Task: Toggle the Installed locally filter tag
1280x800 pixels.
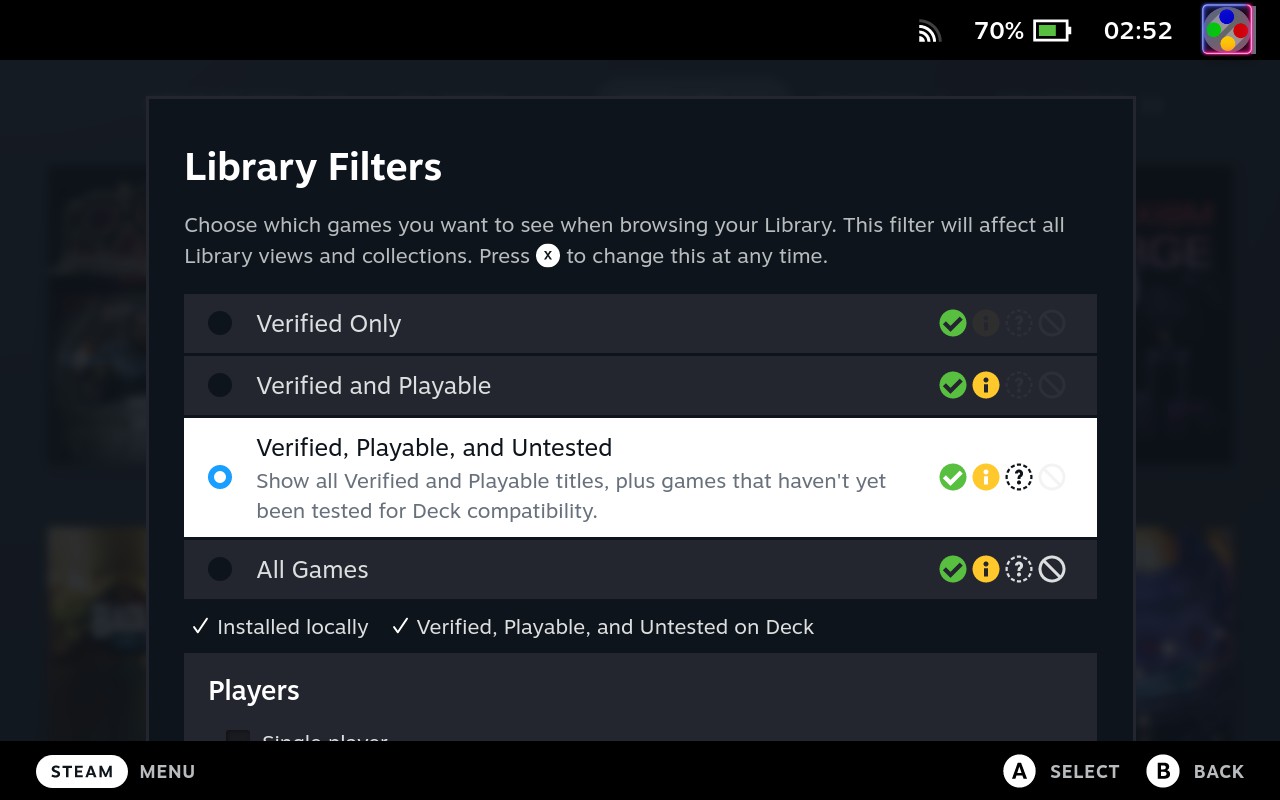Action: click(x=280, y=627)
